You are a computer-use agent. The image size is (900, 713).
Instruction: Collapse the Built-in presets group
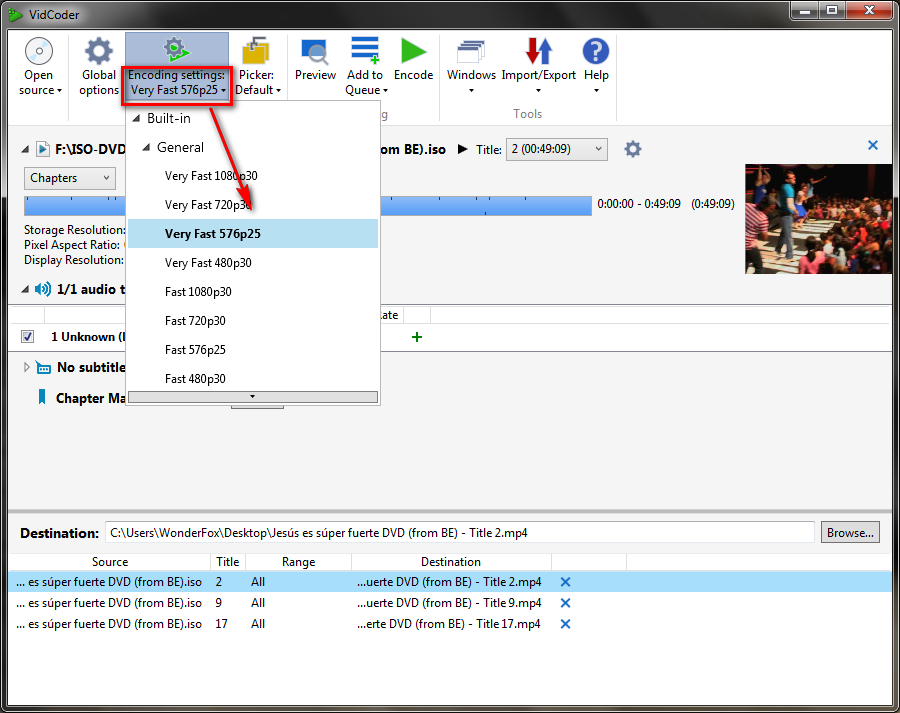tap(136, 119)
